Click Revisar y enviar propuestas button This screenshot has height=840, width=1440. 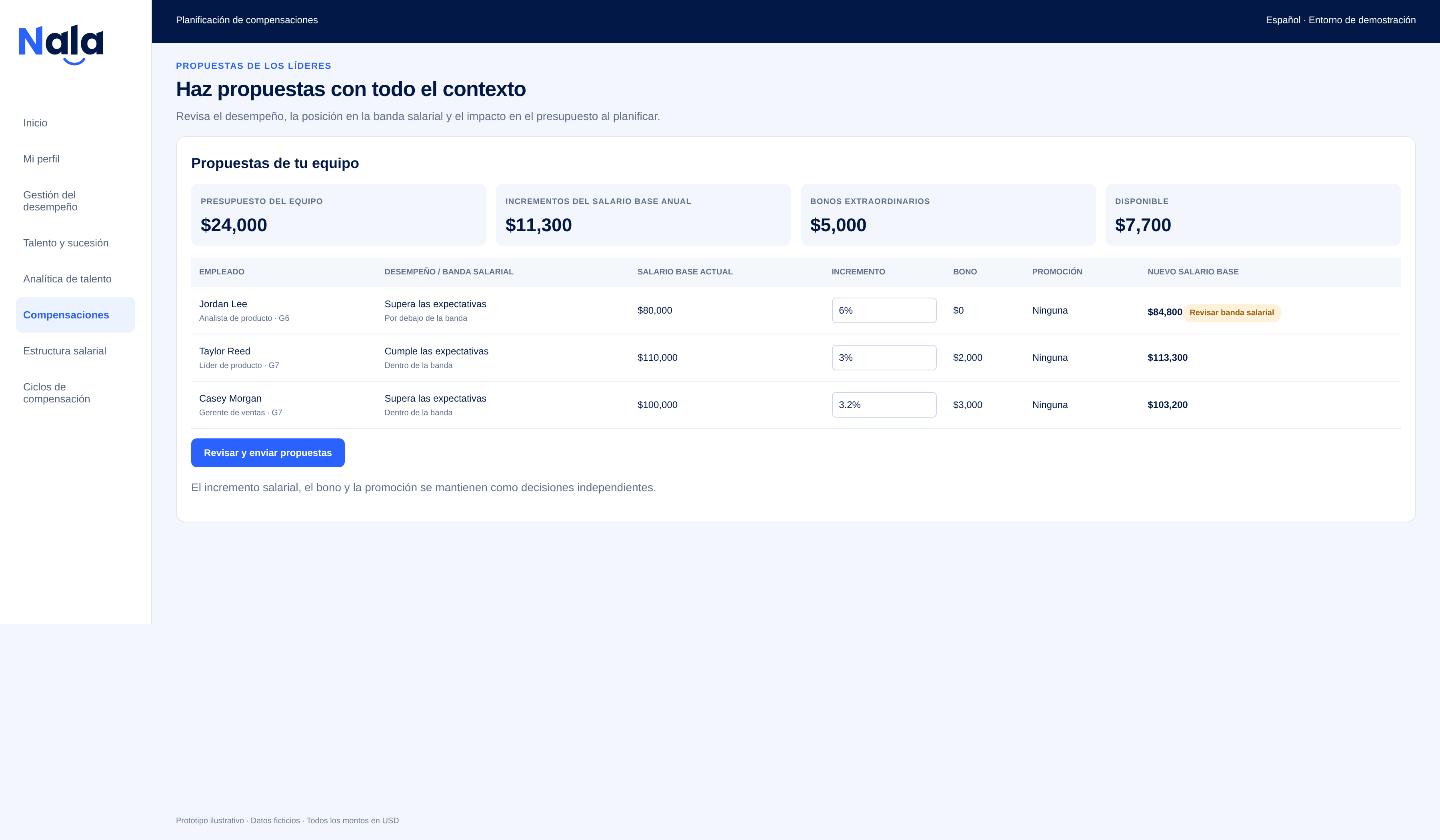point(268,452)
